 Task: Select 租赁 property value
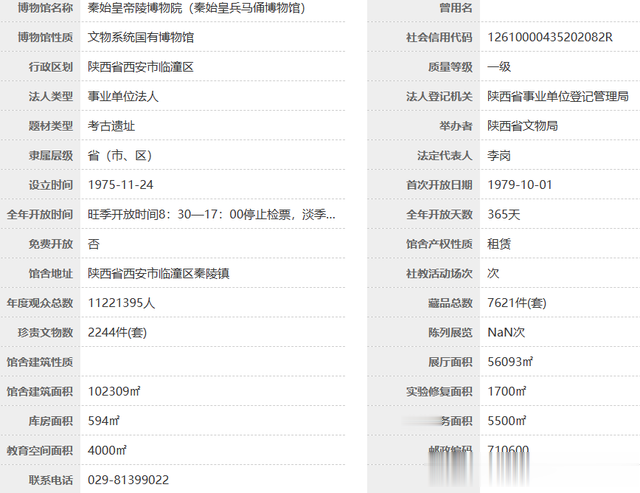click(x=499, y=244)
